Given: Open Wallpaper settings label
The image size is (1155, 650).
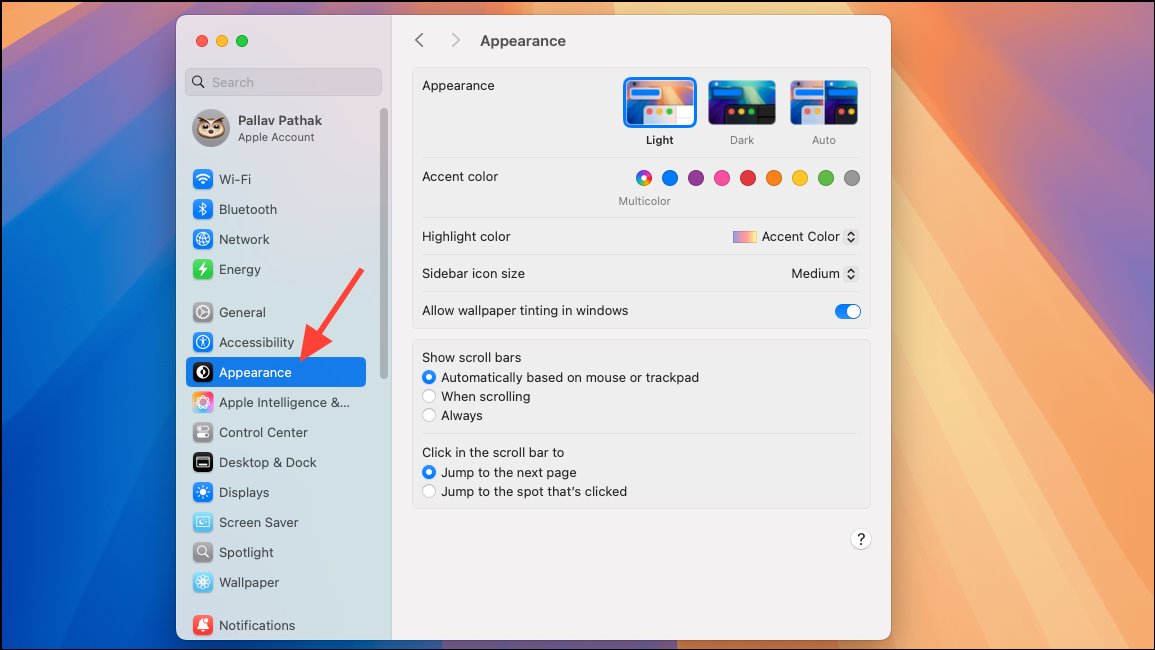Looking at the screenshot, I should point(249,582).
